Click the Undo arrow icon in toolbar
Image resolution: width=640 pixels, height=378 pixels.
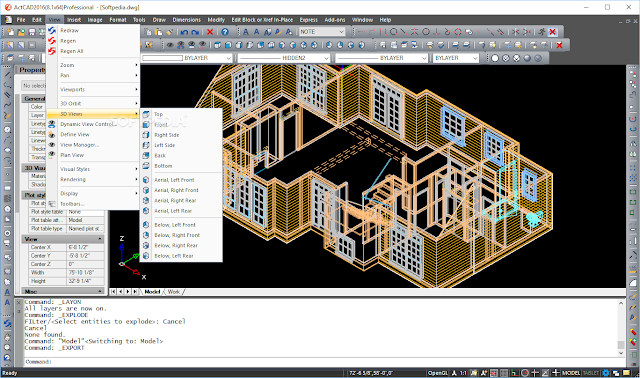pos(184,32)
